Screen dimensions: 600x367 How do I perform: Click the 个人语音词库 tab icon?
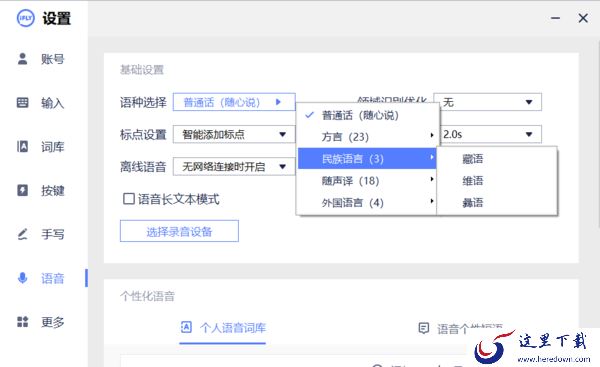[186, 327]
